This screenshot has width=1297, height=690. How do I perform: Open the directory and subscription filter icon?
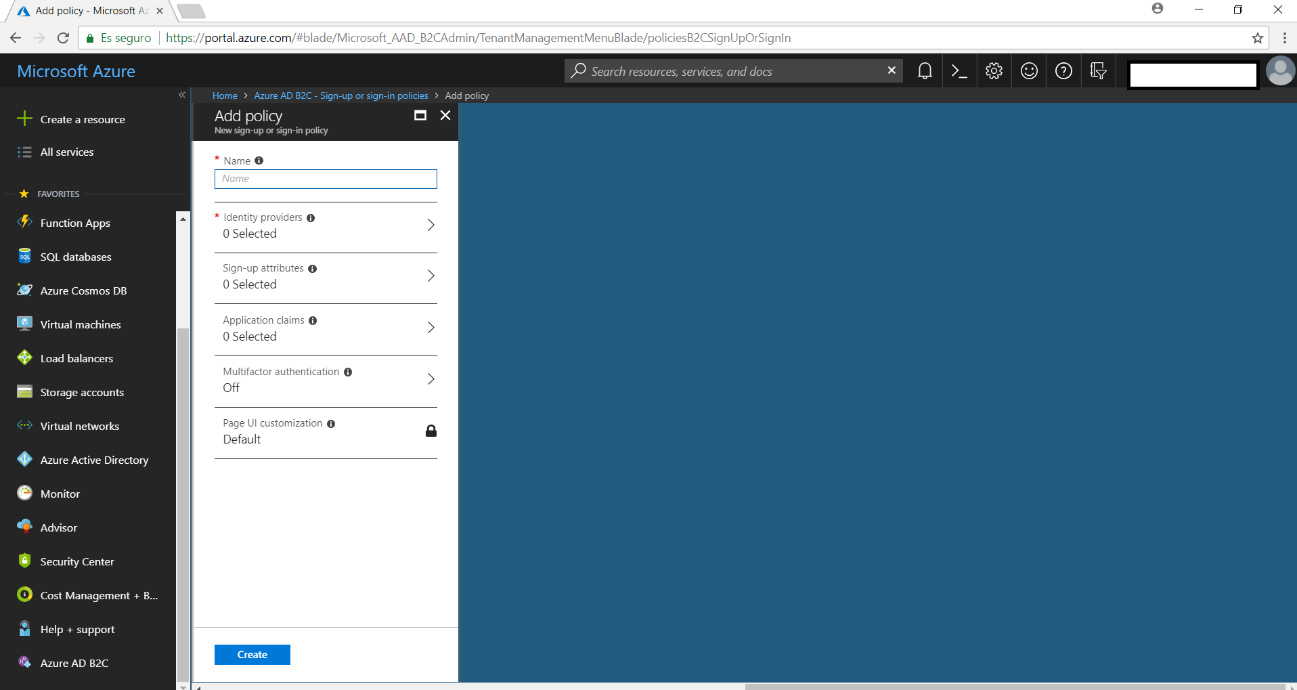coord(1099,71)
